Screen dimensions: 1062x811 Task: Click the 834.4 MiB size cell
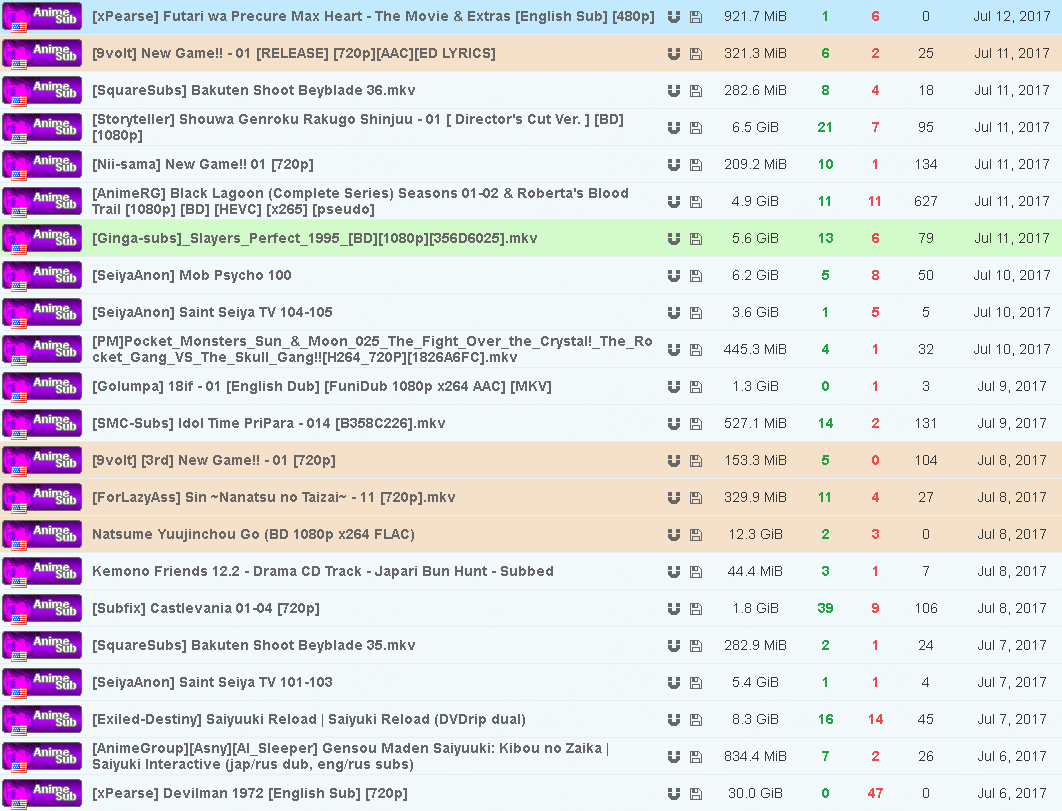pos(755,756)
